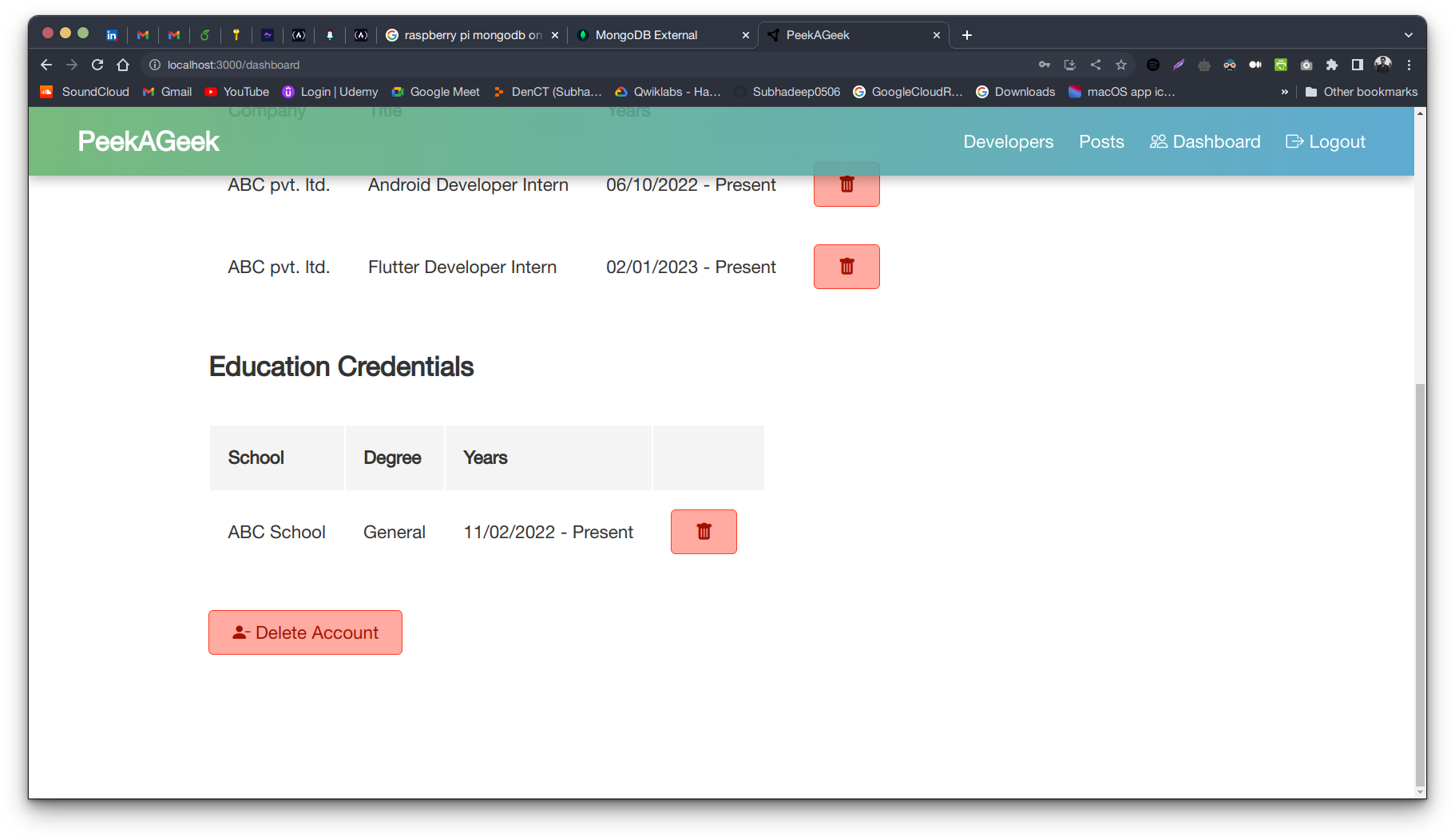Open the Posts nav link
The width and height of the screenshot is (1455, 840).
pos(1101,141)
